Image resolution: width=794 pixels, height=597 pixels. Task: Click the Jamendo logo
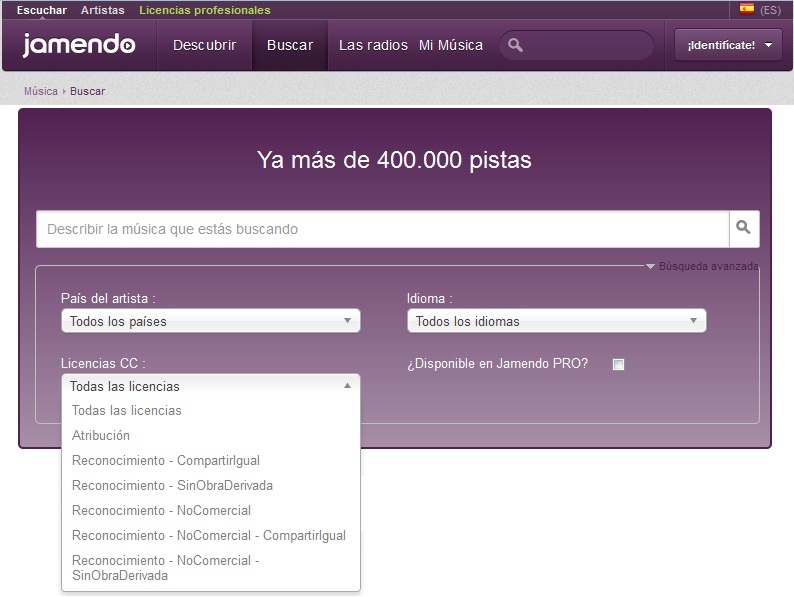click(x=79, y=45)
